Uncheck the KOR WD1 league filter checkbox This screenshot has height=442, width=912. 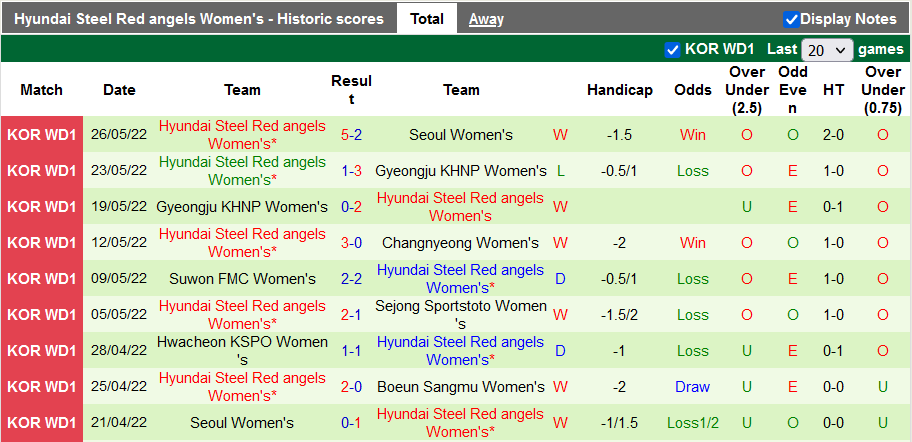coord(673,49)
